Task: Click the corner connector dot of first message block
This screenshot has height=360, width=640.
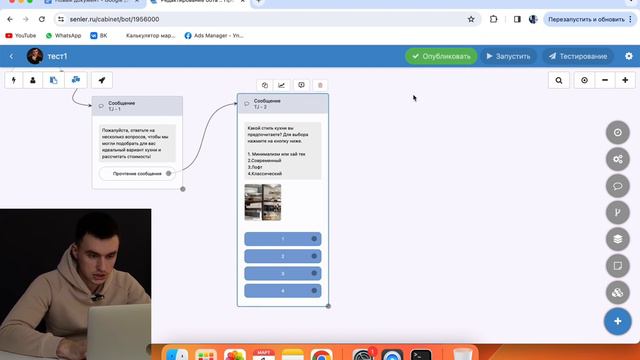Action: tap(183, 189)
